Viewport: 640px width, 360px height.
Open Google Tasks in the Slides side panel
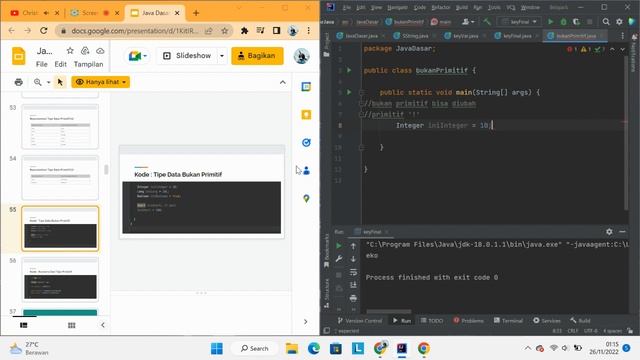click(306, 142)
